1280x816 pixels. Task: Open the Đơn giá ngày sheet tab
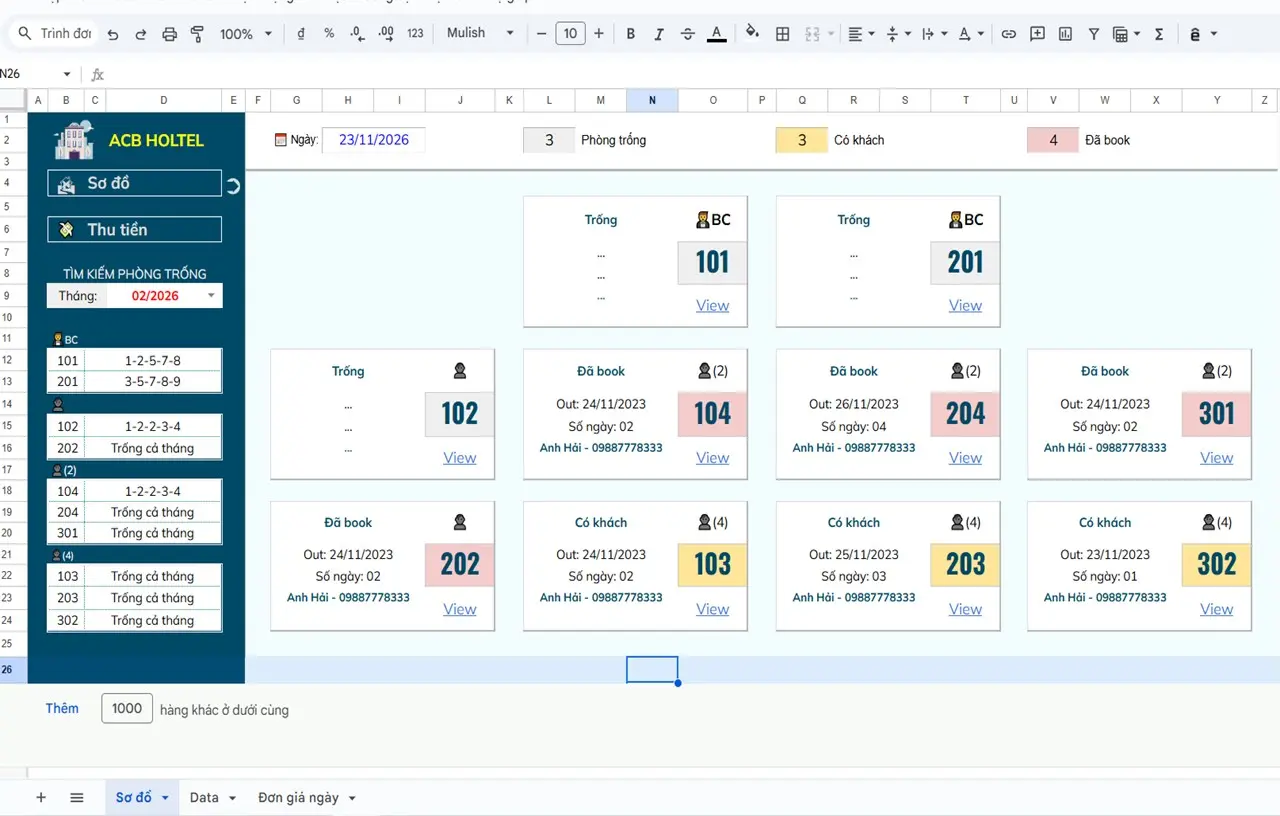(306, 797)
